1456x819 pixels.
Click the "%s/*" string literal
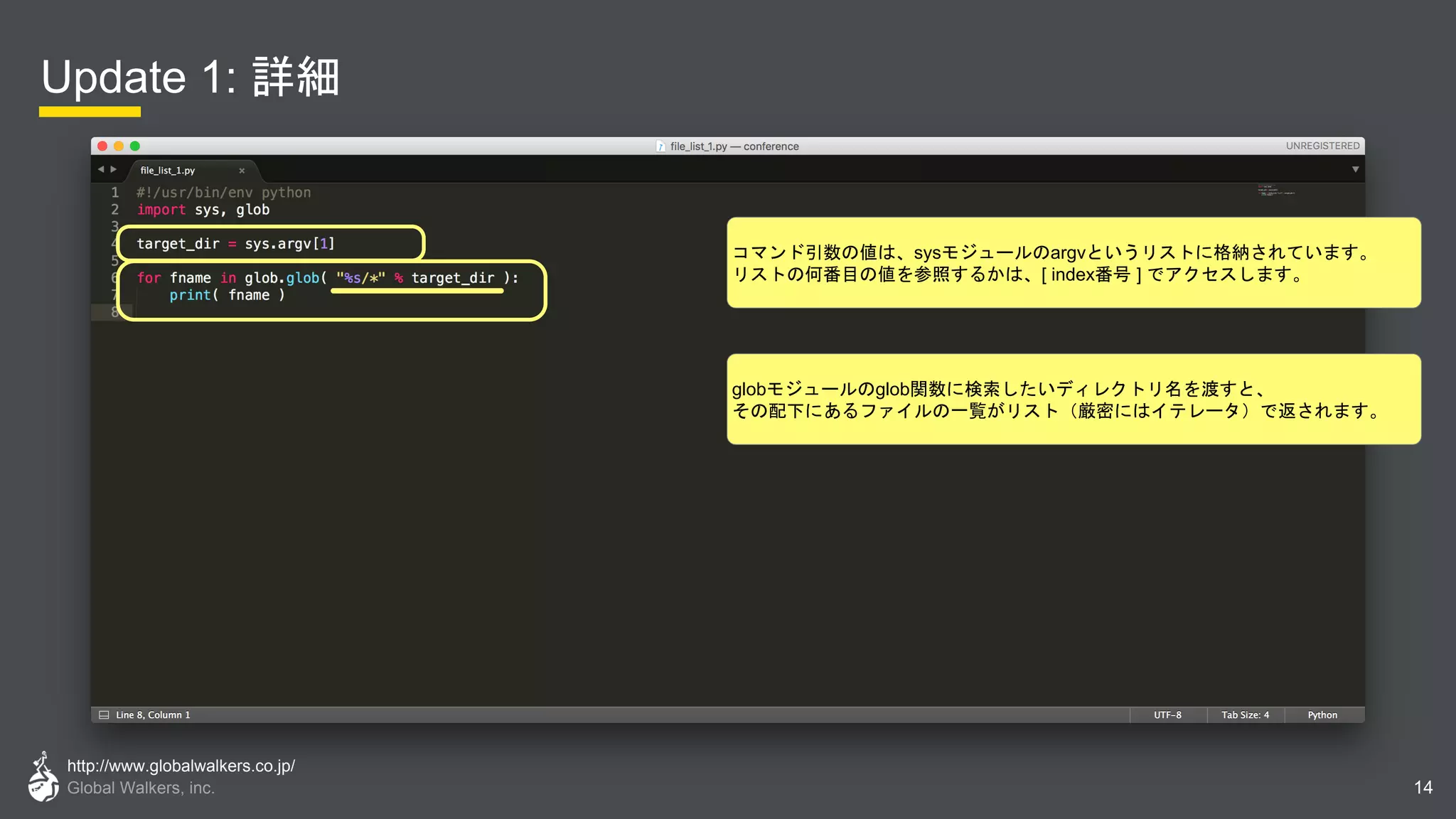pos(360,278)
